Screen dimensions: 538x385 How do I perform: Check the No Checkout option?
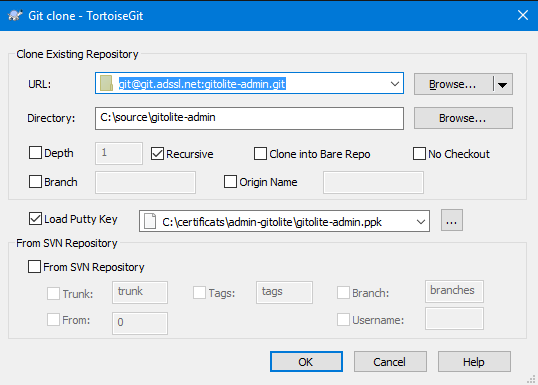pyautogui.click(x=419, y=154)
